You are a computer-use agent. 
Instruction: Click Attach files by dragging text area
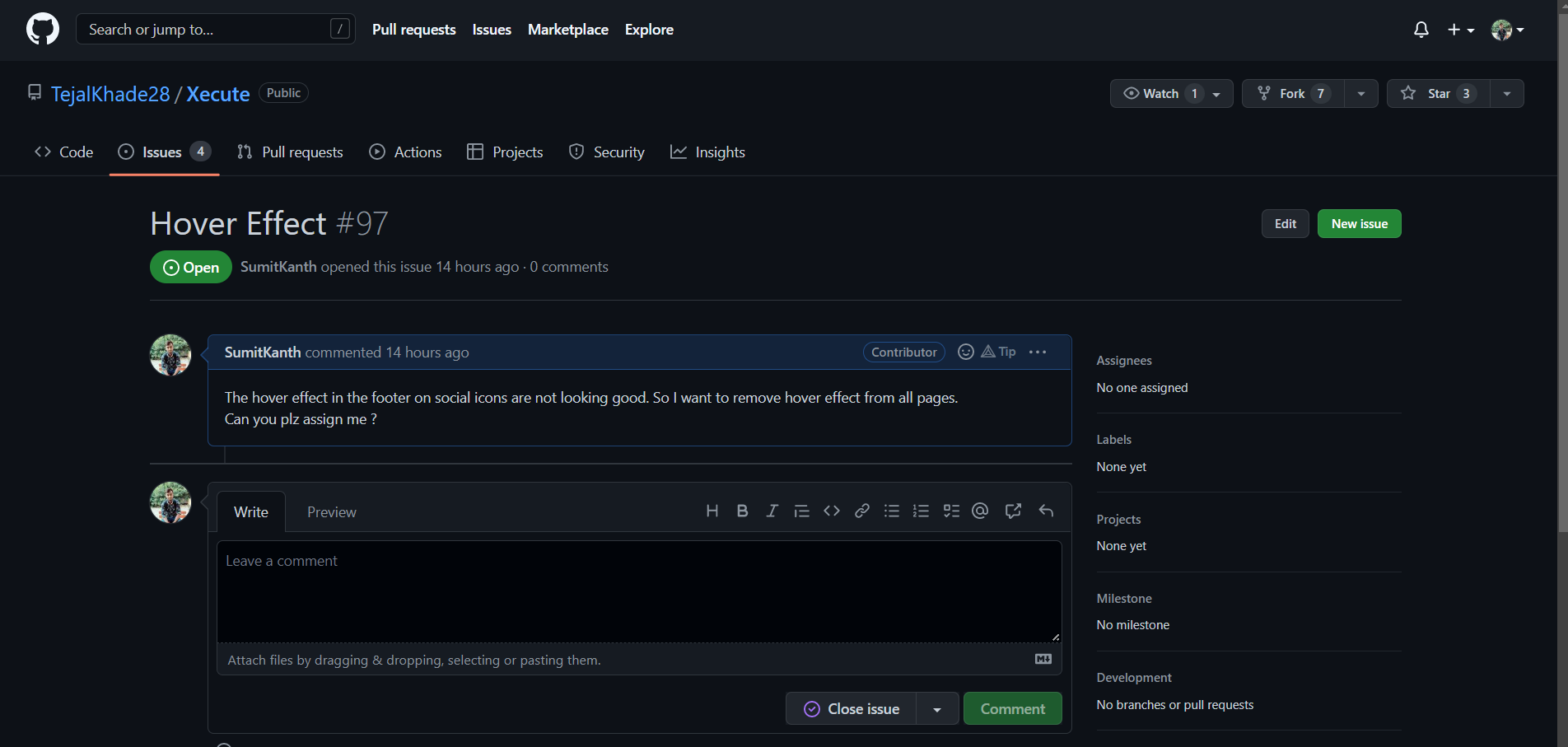pos(414,660)
